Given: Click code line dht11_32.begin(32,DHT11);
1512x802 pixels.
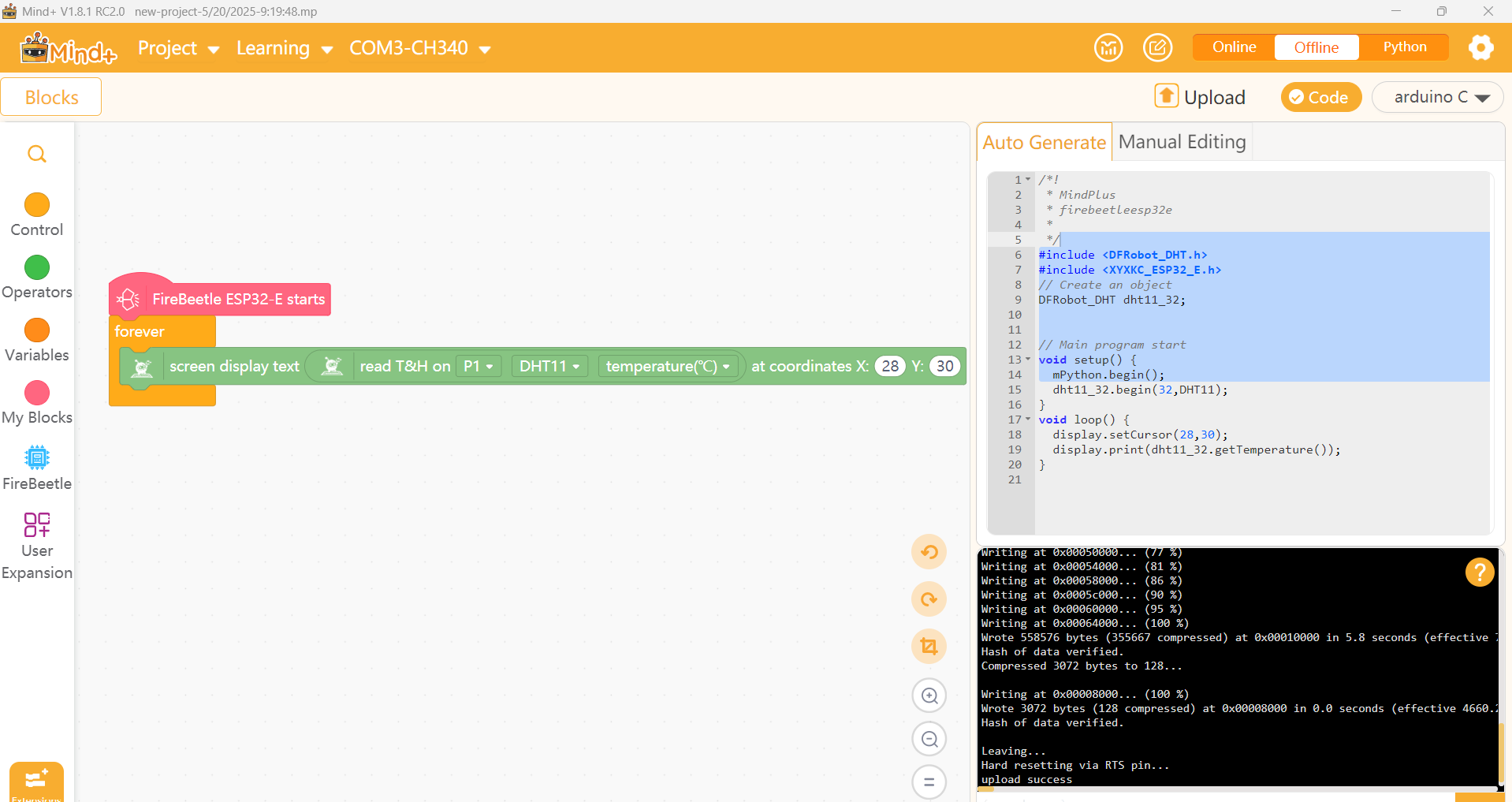Looking at the screenshot, I should (x=1140, y=390).
